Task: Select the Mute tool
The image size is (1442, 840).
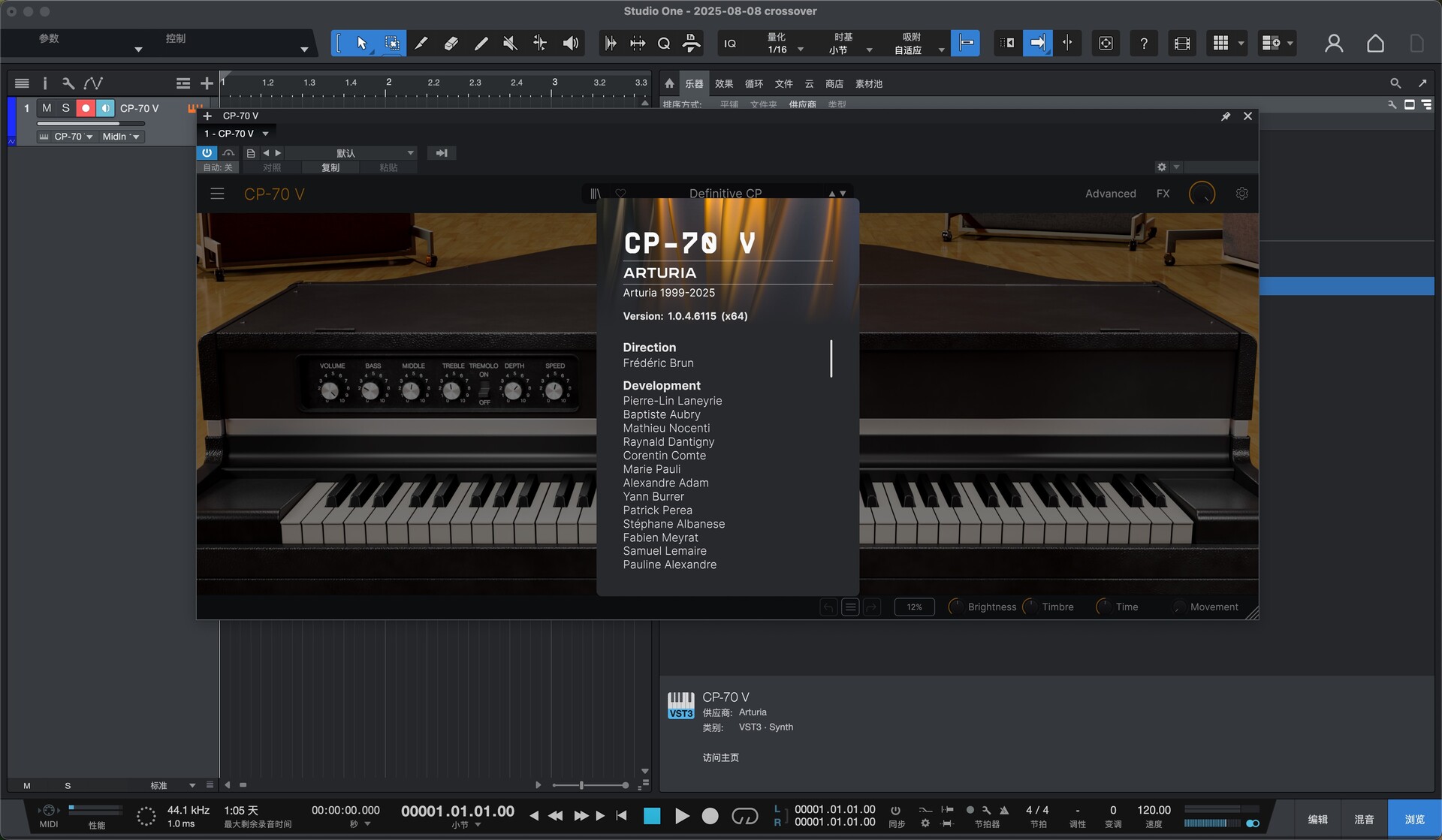Action: (x=511, y=44)
